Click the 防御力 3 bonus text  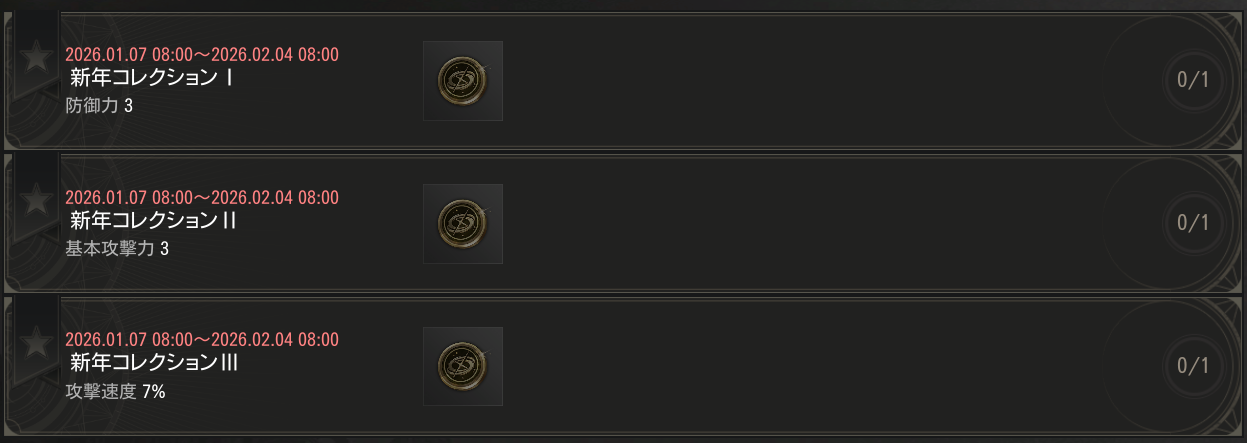pos(99,105)
